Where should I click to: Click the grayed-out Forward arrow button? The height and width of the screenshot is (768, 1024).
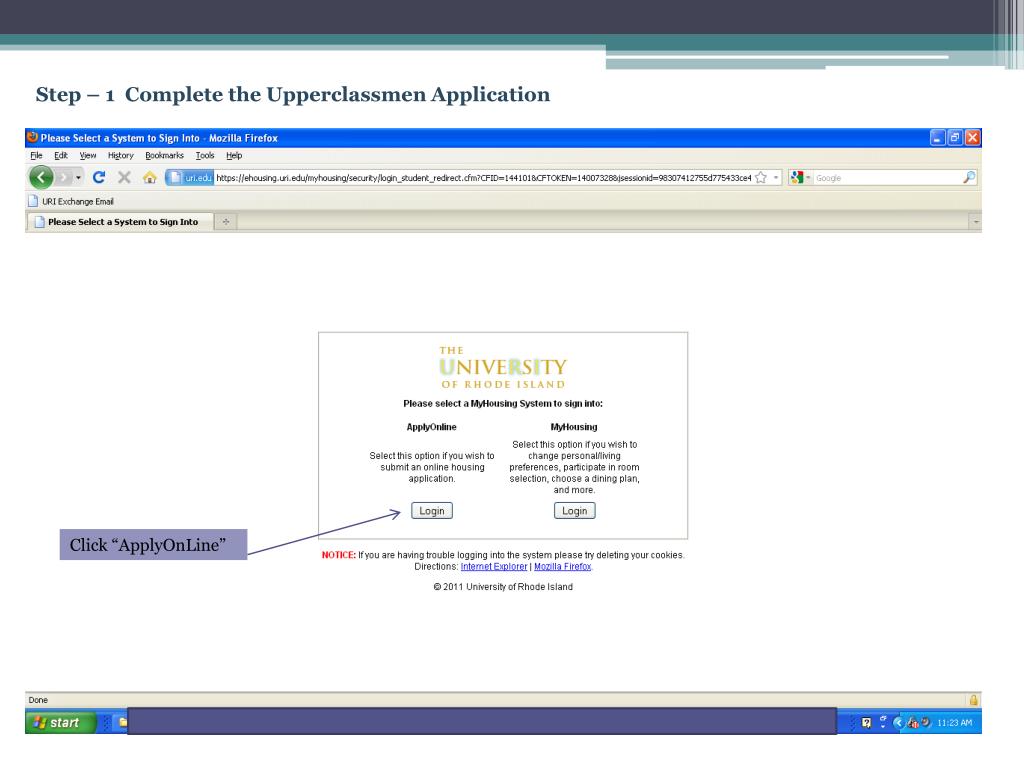pos(63,178)
